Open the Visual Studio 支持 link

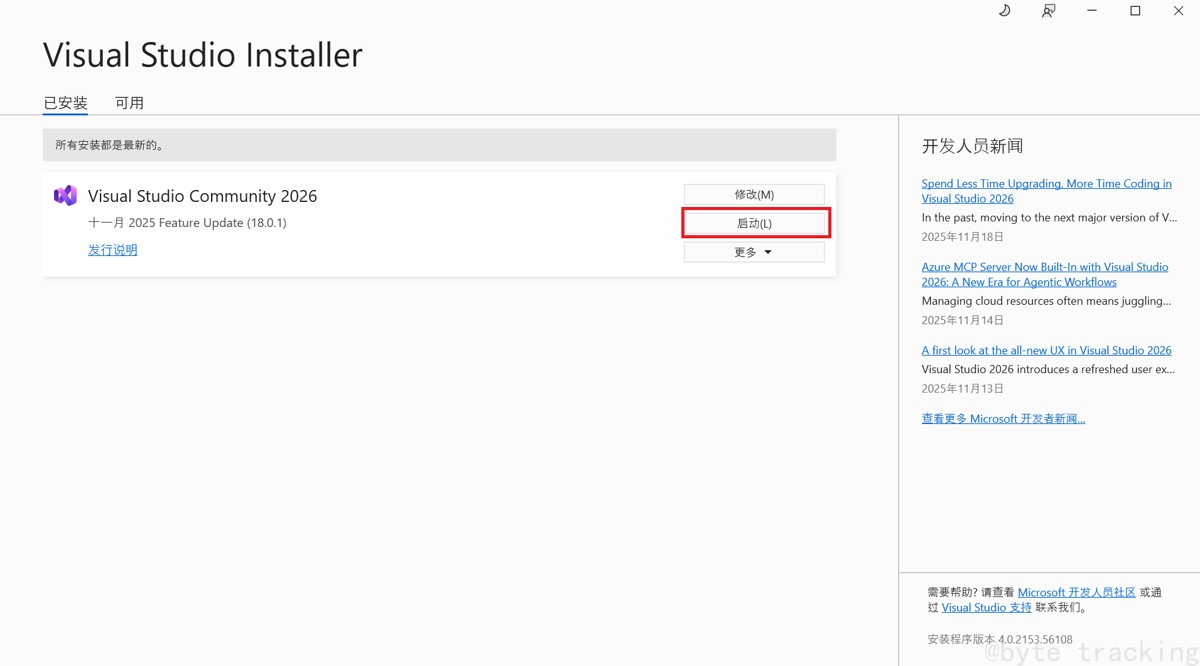coord(987,607)
